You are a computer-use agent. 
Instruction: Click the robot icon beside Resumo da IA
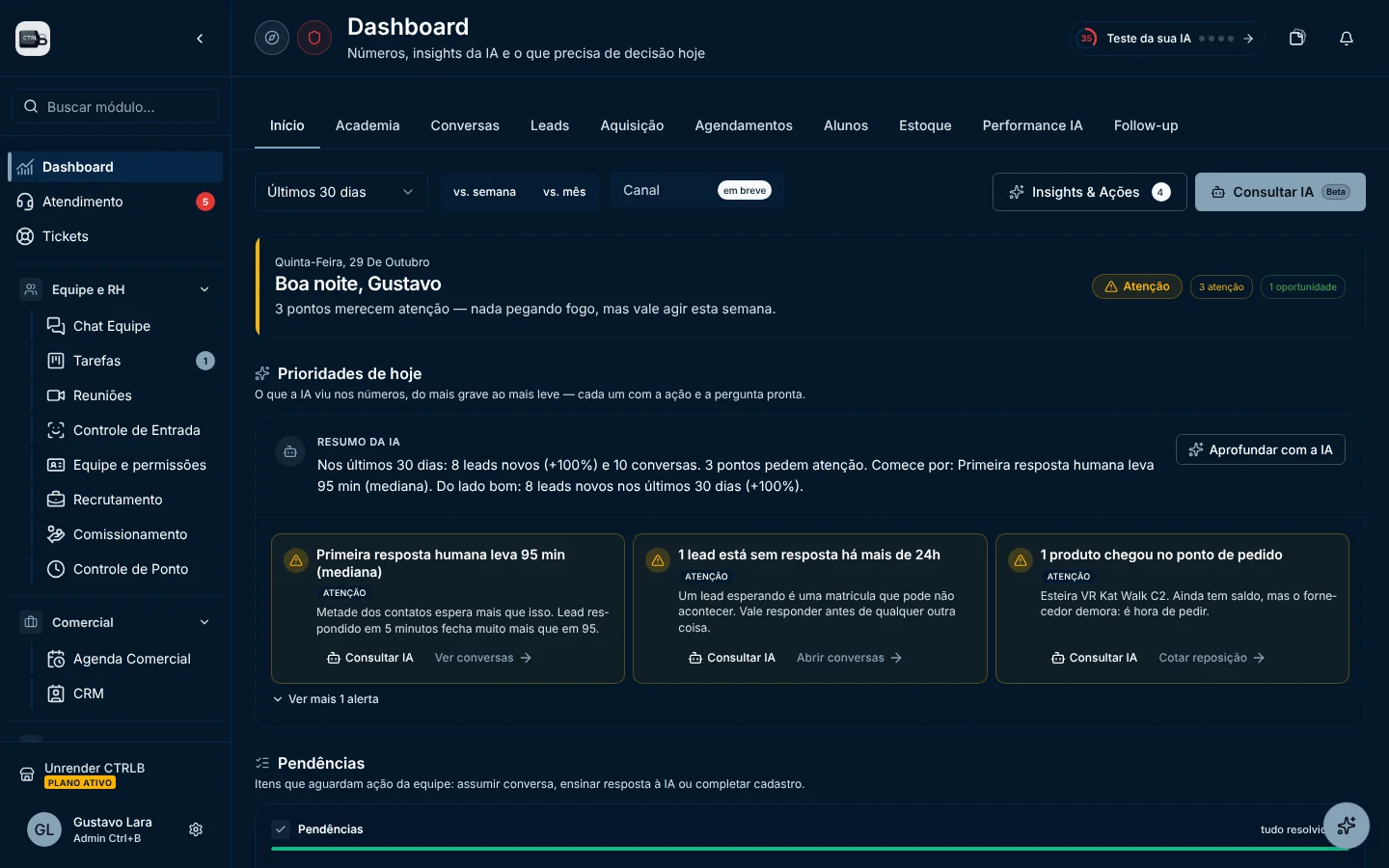(290, 450)
